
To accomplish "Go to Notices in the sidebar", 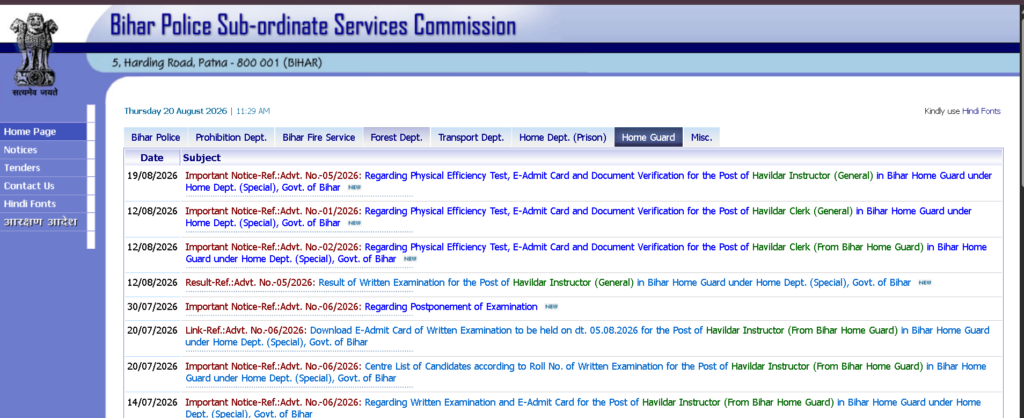I will 43,150.
